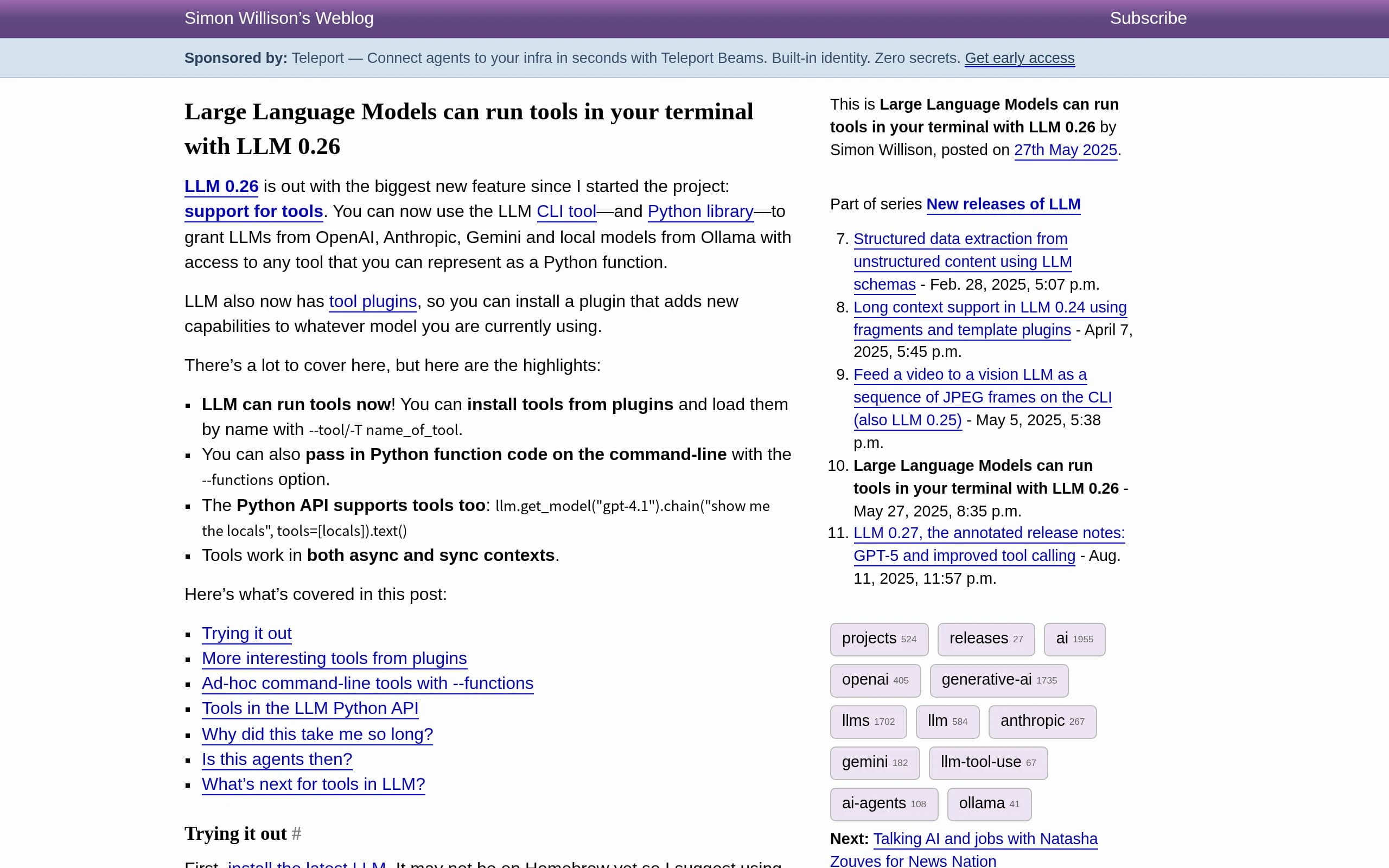Open the support for tools link
Screen dimensions: 1389x868
(254, 211)
